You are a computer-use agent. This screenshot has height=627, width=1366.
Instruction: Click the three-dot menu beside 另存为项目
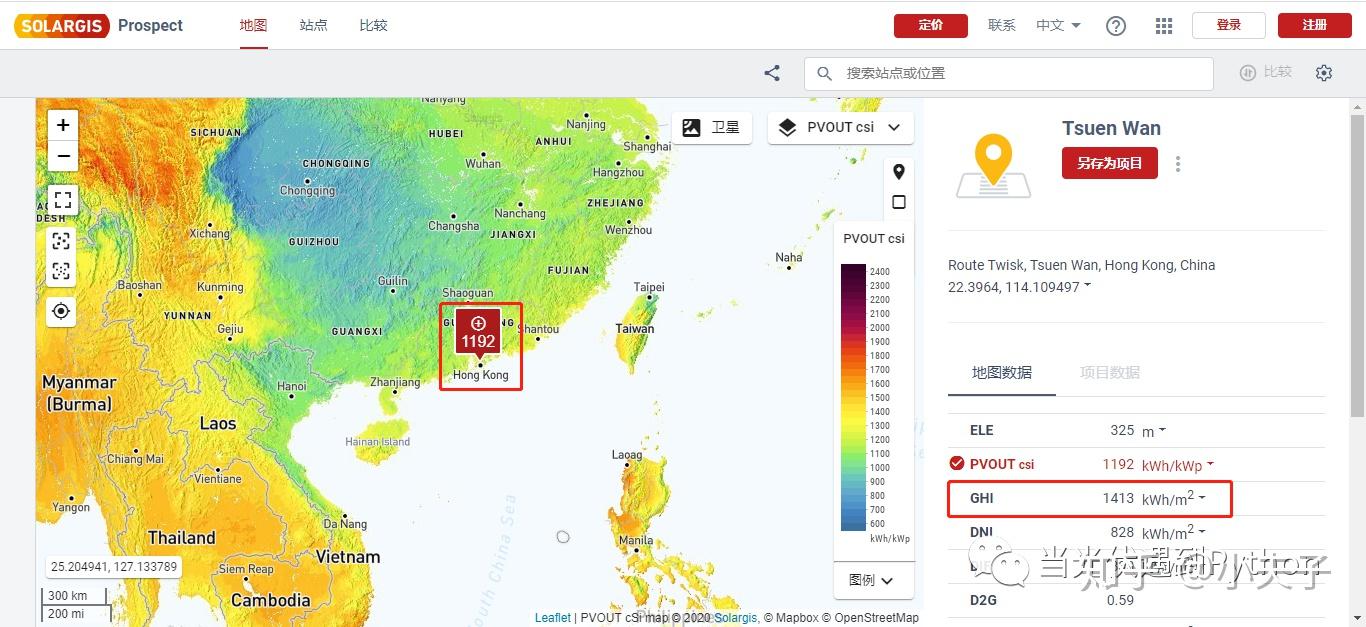(x=1178, y=163)
